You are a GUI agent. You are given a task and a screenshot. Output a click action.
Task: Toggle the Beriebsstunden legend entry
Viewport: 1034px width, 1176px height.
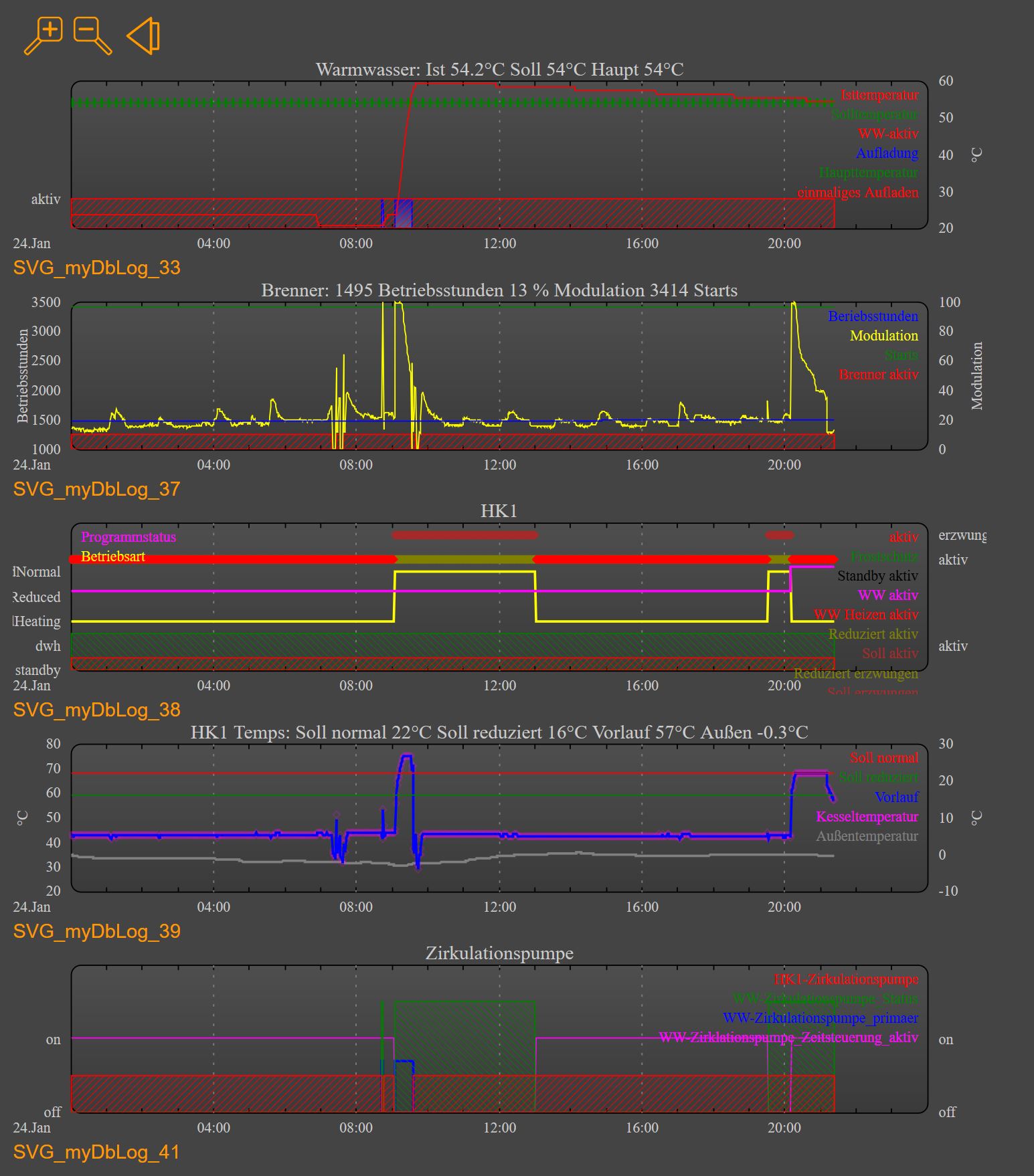click(873, 316)
